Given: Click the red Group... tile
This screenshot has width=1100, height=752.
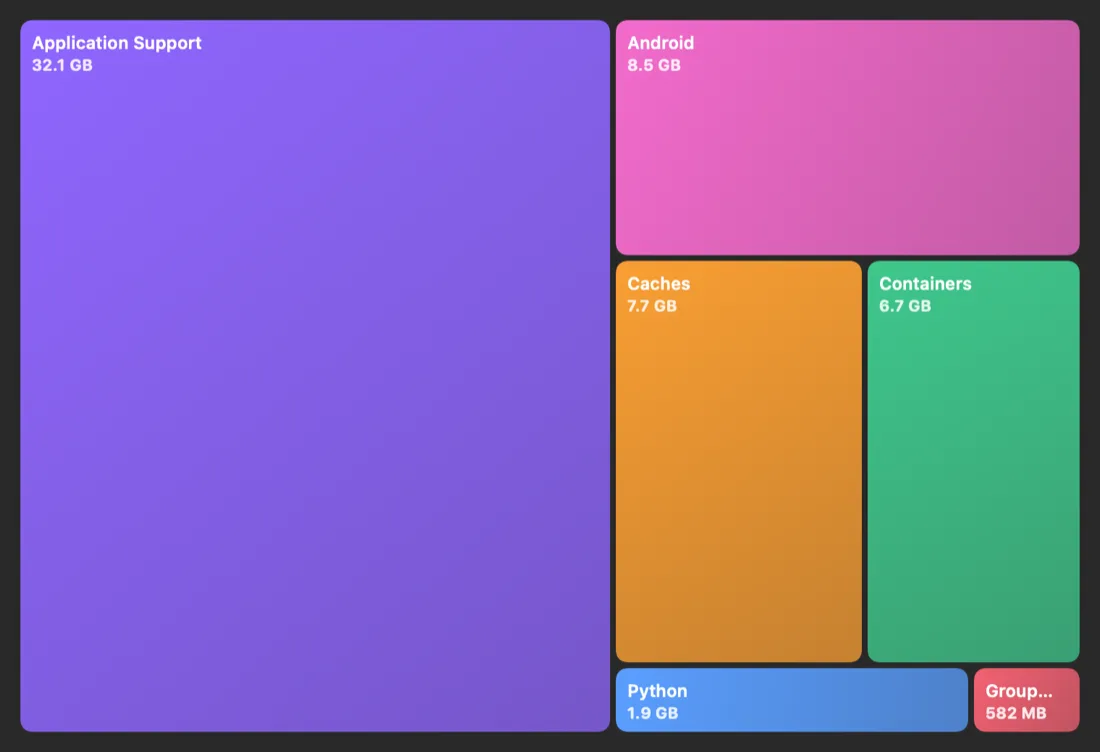Looking at the screenshot, I should coord(1027,700).
